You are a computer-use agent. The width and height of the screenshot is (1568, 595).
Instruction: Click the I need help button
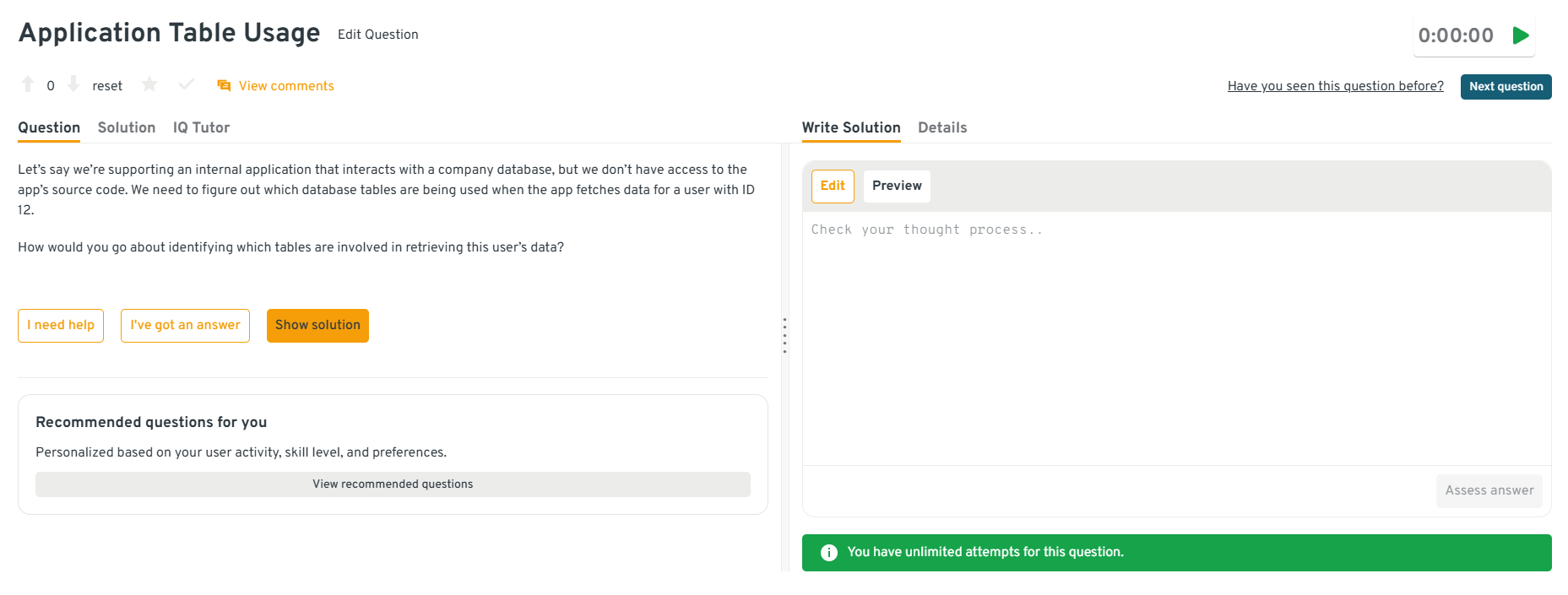61,326
